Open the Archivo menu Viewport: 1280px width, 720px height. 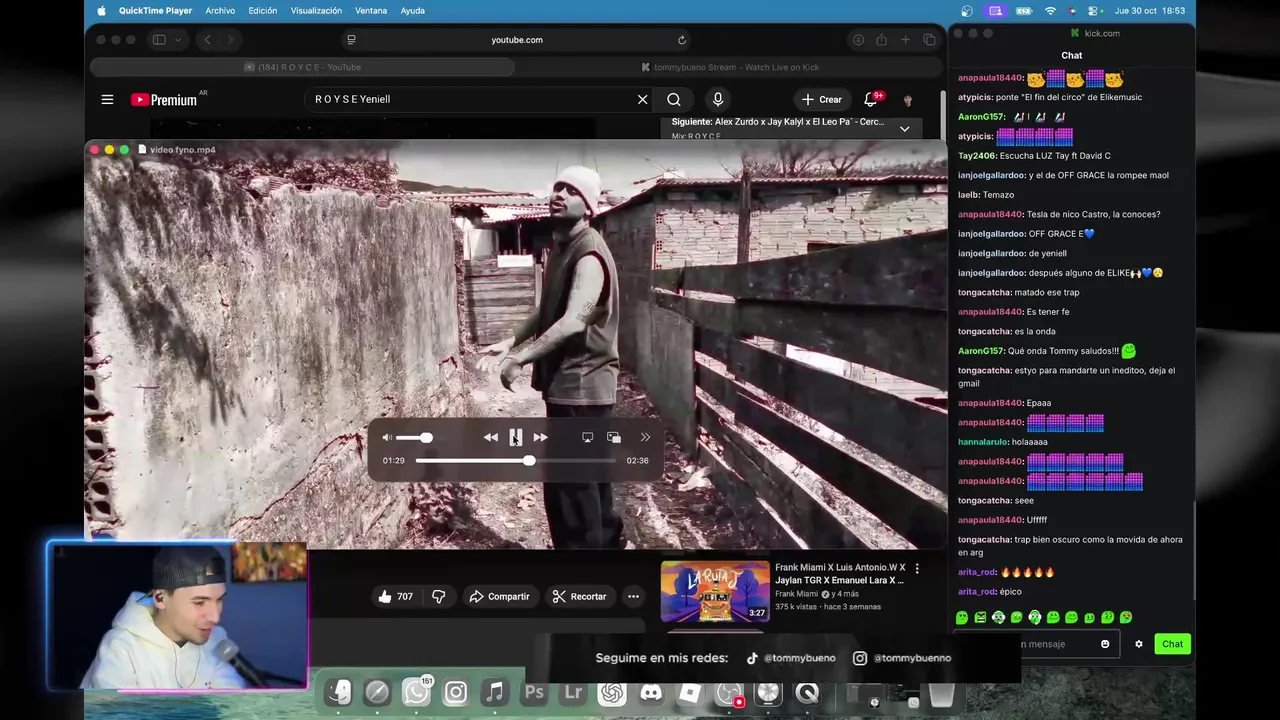tap(220, 11)
